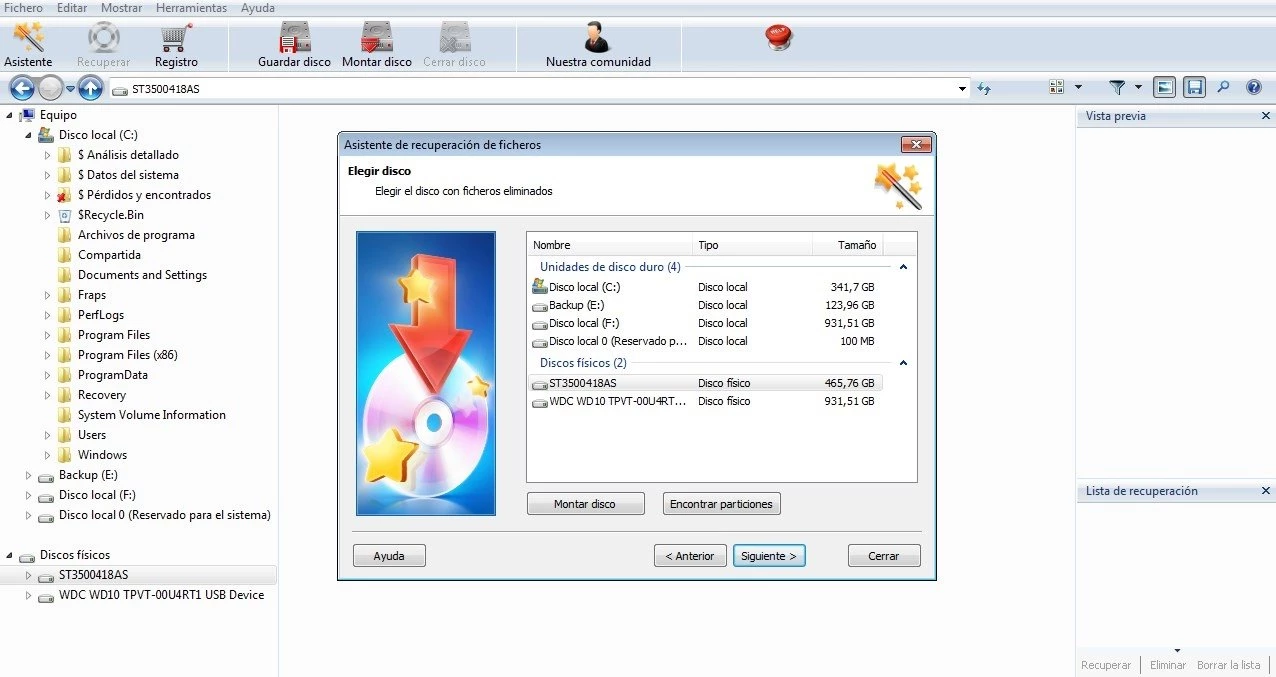Collapse the Unidades de disco duro group
Viewport: 1276px width, 677px height.
pos(903,267)
